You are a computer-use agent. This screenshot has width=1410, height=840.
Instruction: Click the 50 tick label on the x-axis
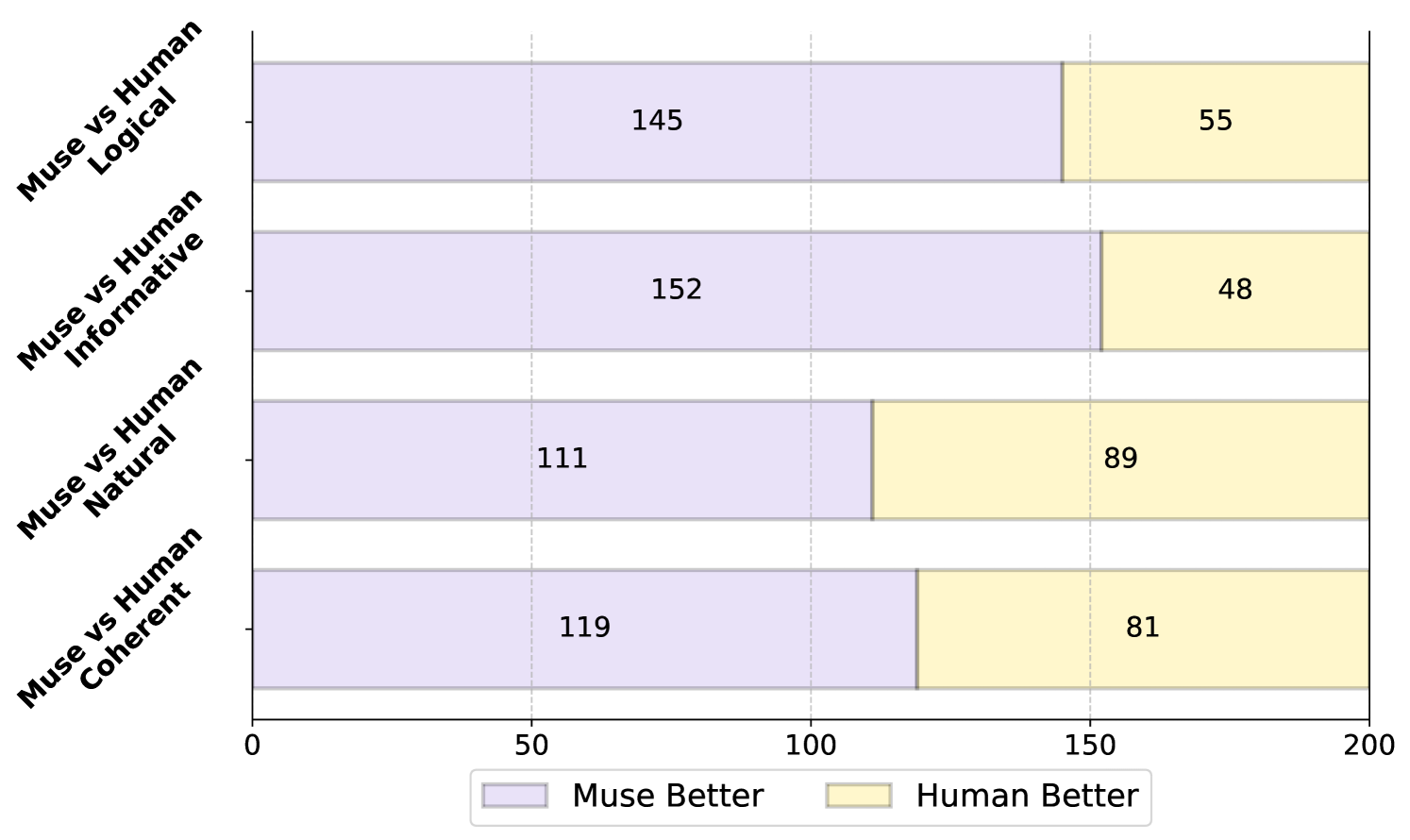coord(531,746)
